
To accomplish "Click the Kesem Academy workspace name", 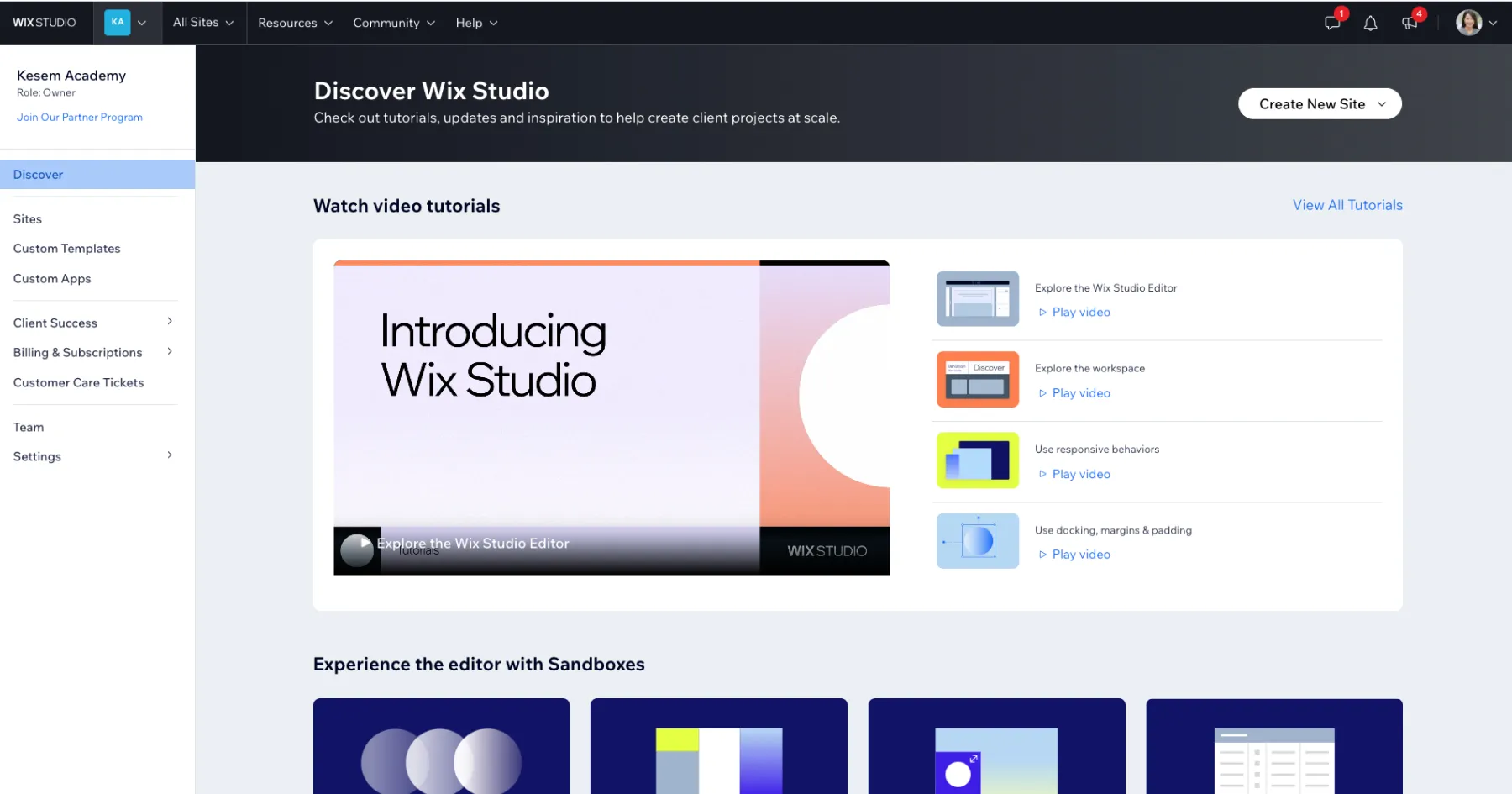I will 71,76.
